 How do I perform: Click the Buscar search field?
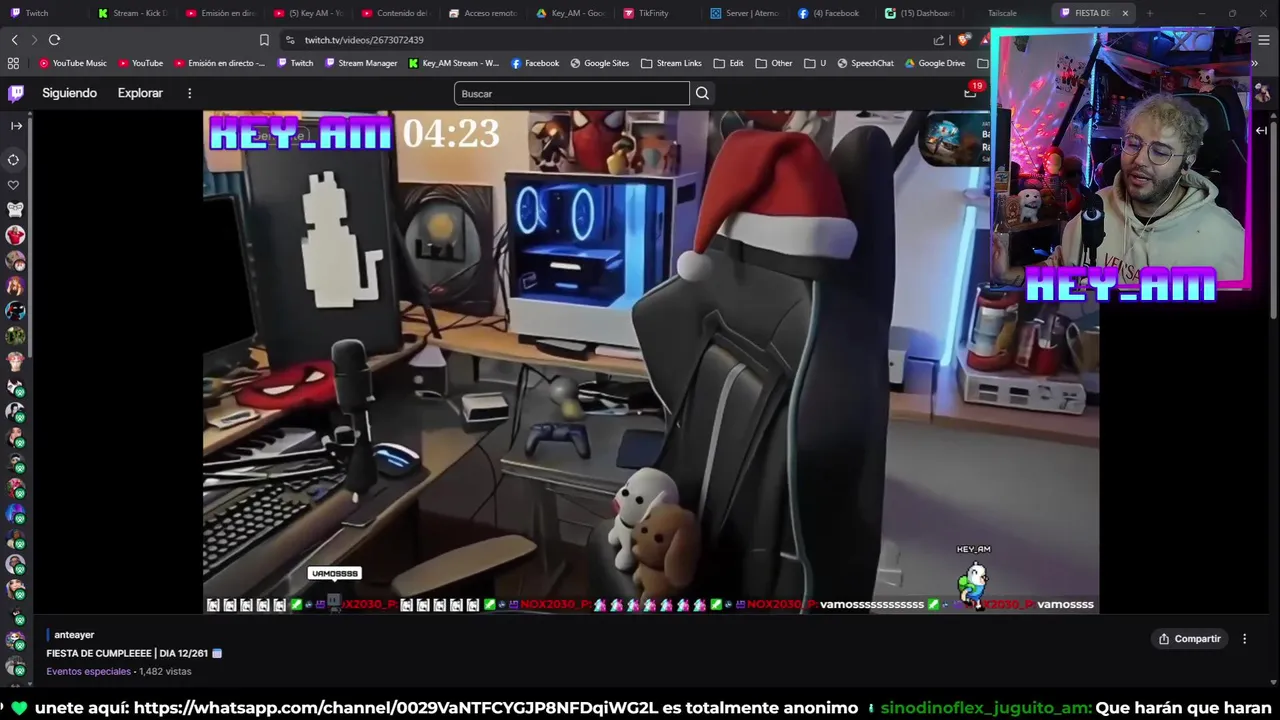[x=571, y=93]
